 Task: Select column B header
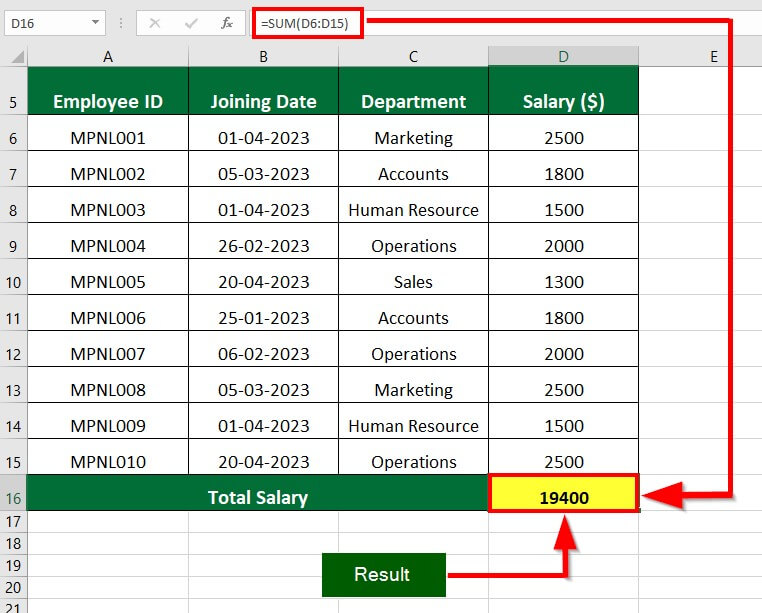click(263, 57)
